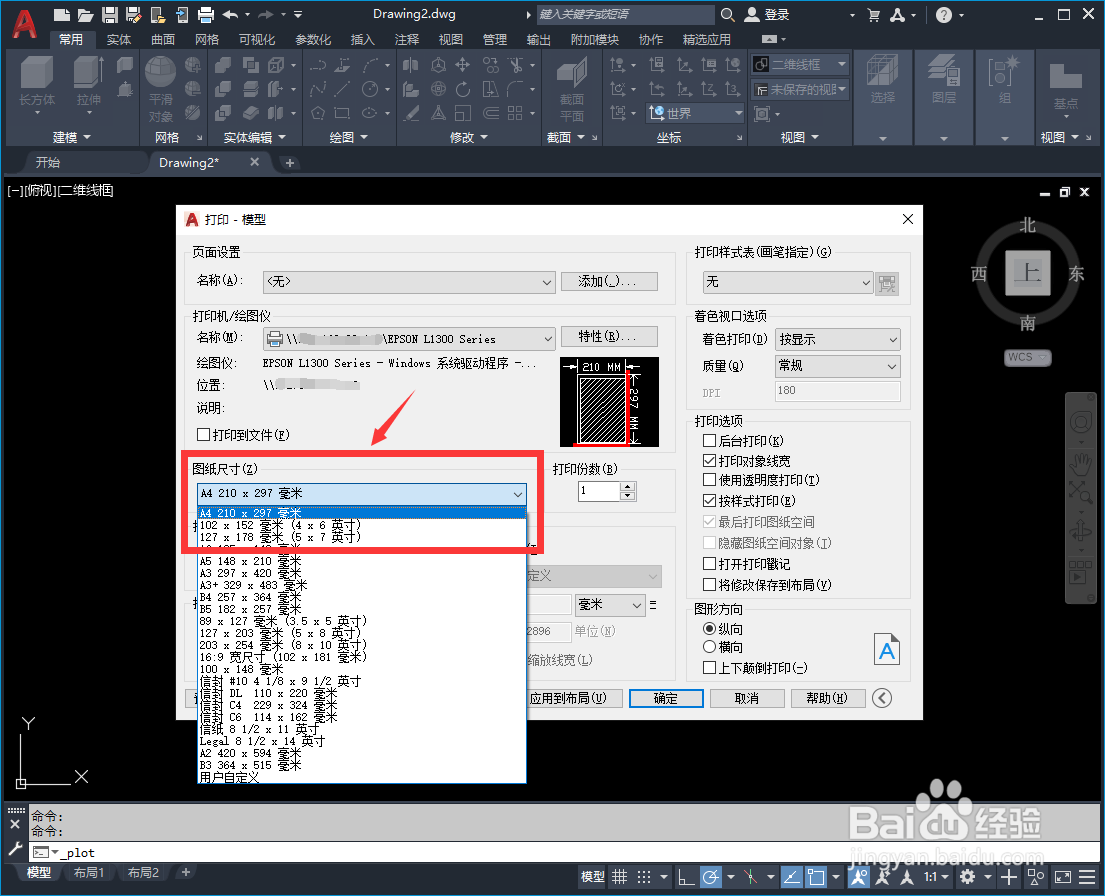Uncheck Plot object lineweights (打印对象线宽)
1105x896 pixels.
coord(710,460)
